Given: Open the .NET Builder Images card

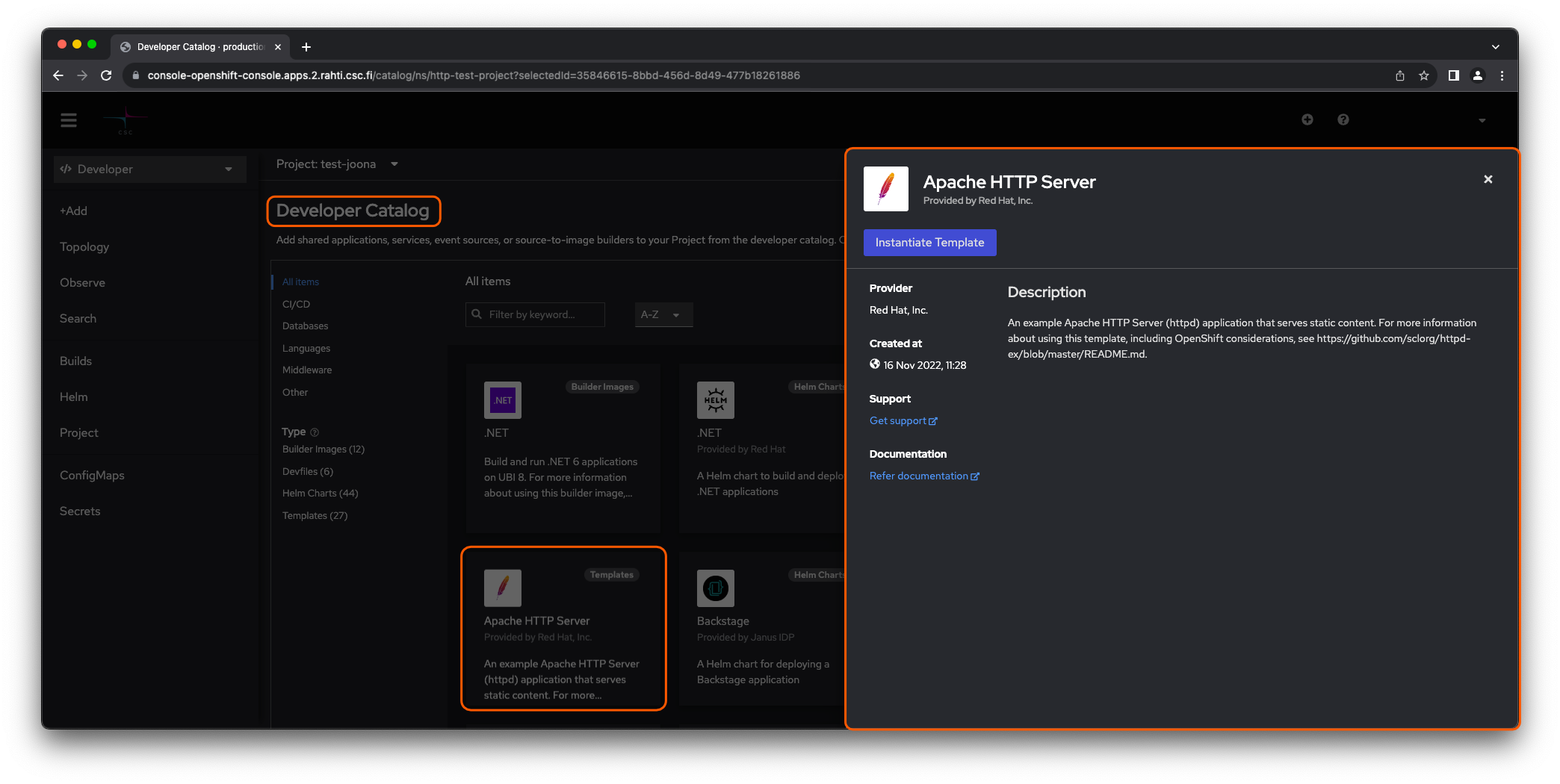Looking at the screenshot, I should (563, 448).
